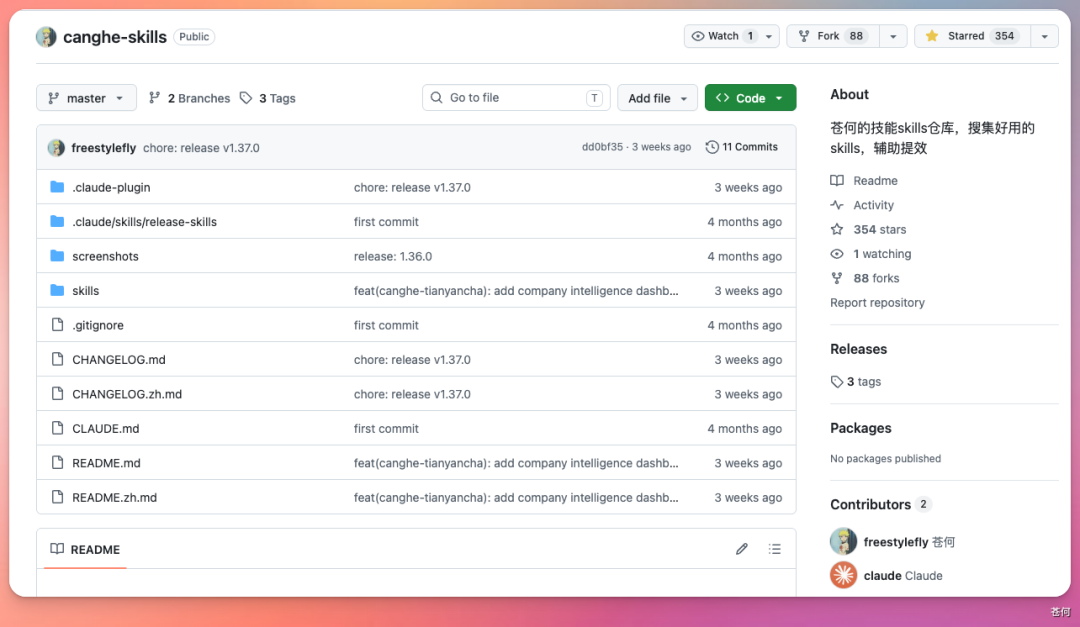Open the CHANGELOG.zh.md file
1080x627 pixels.
[127, 394]
